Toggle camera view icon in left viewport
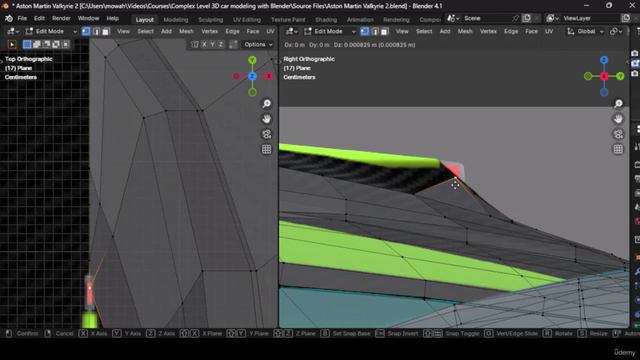The height and width of the screenshot is (360, 640). [x=267, y=134]
